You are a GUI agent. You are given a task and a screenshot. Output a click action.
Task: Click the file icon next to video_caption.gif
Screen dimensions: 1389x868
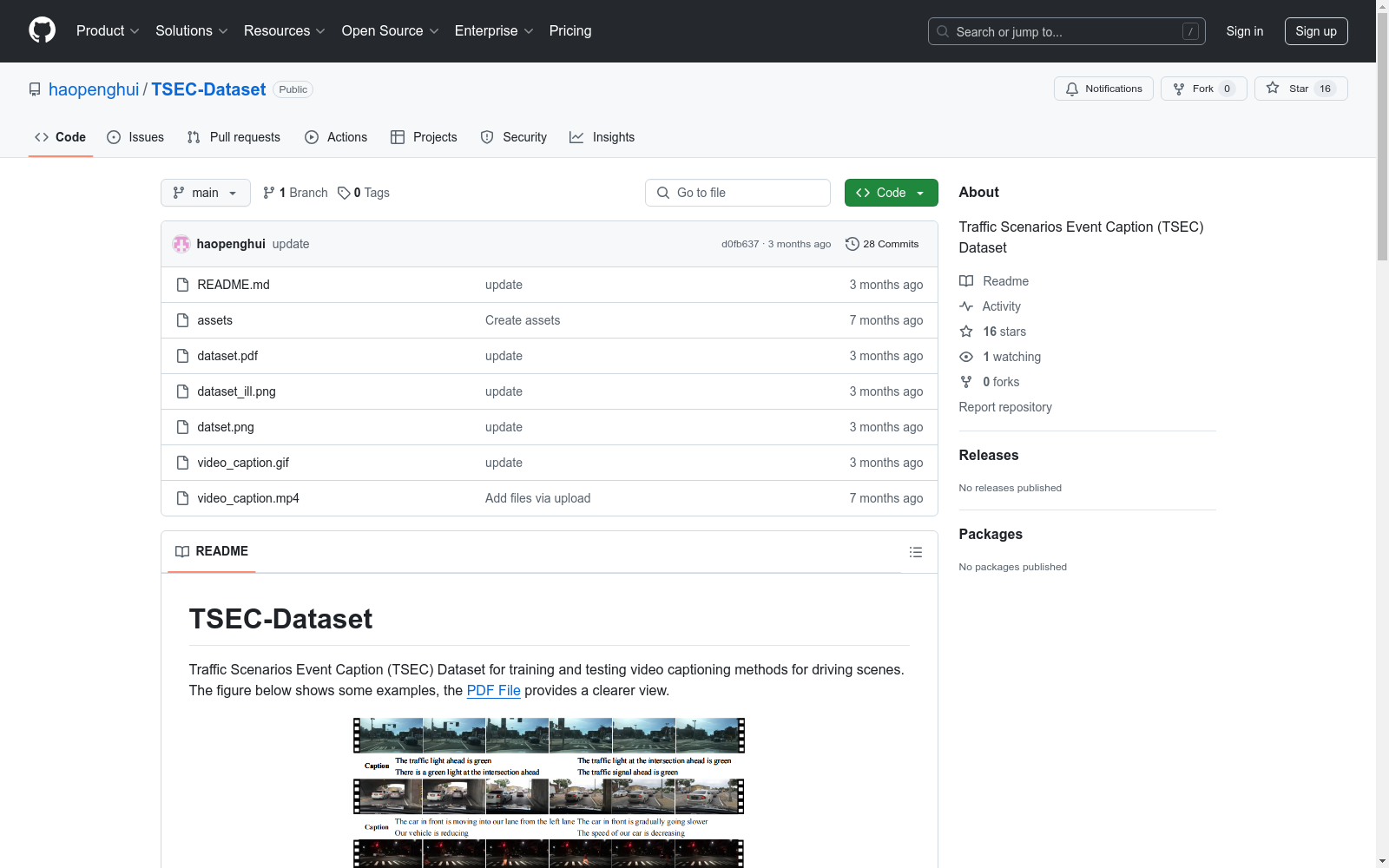pos(182,463)
